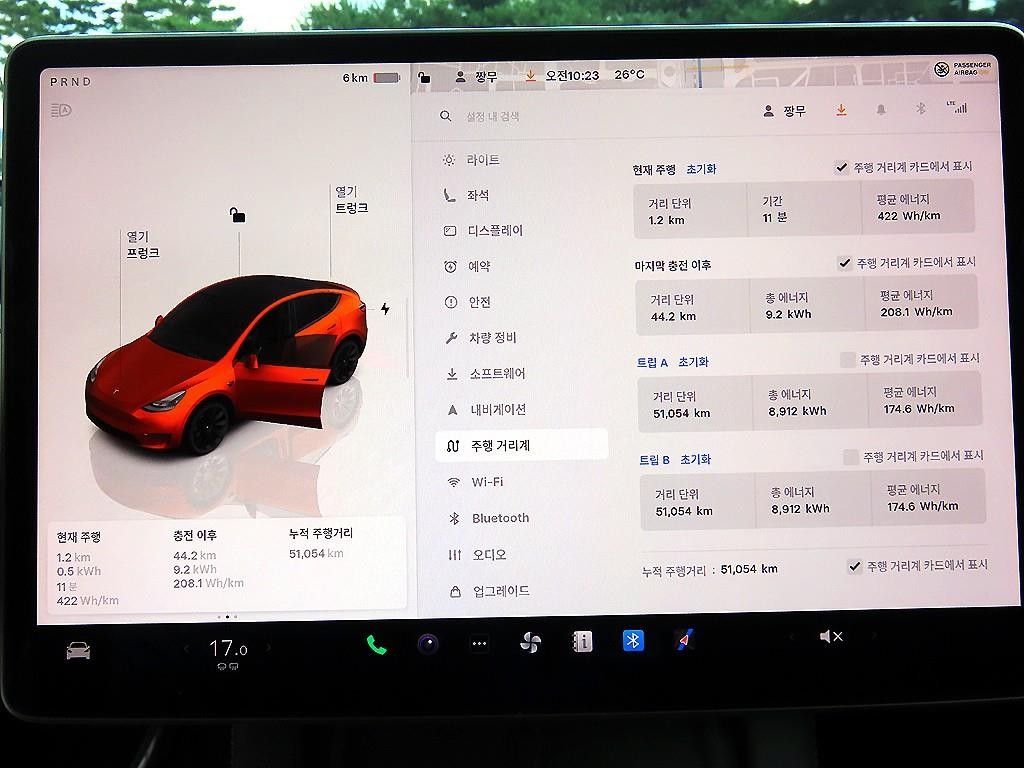Image resolution: width=1024 pixels, height=768 pixels.
Task: Tap the charge port lightning icon
Action: point(385,308)
